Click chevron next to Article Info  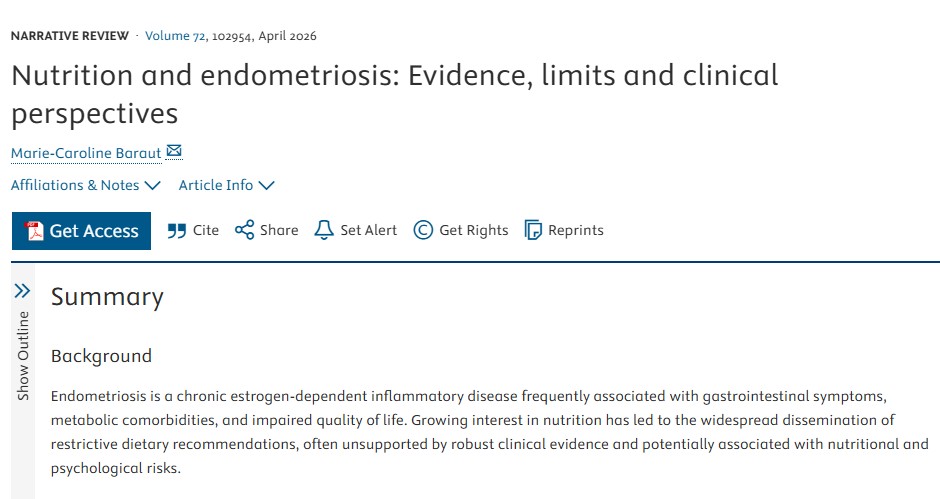click(x=266, y=186)
